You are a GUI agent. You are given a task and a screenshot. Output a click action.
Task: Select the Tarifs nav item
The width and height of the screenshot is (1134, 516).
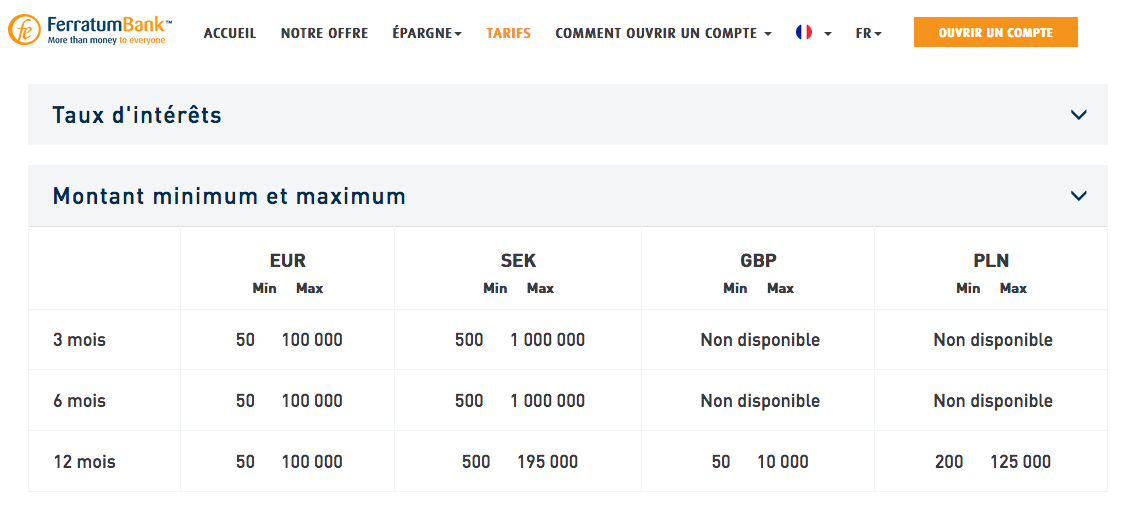pyautogui.click(x=508, y=33)
